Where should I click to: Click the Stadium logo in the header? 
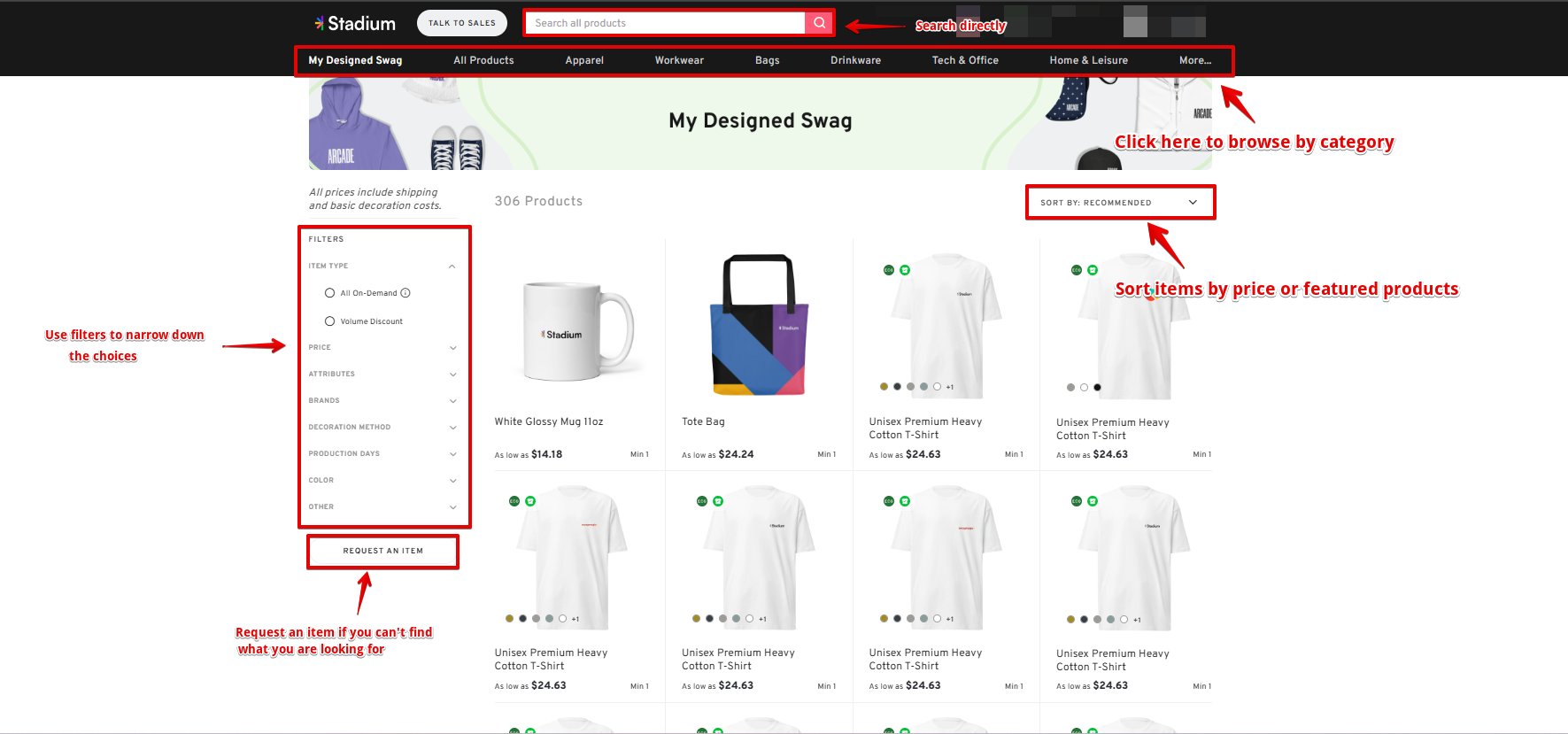[355, 24]
